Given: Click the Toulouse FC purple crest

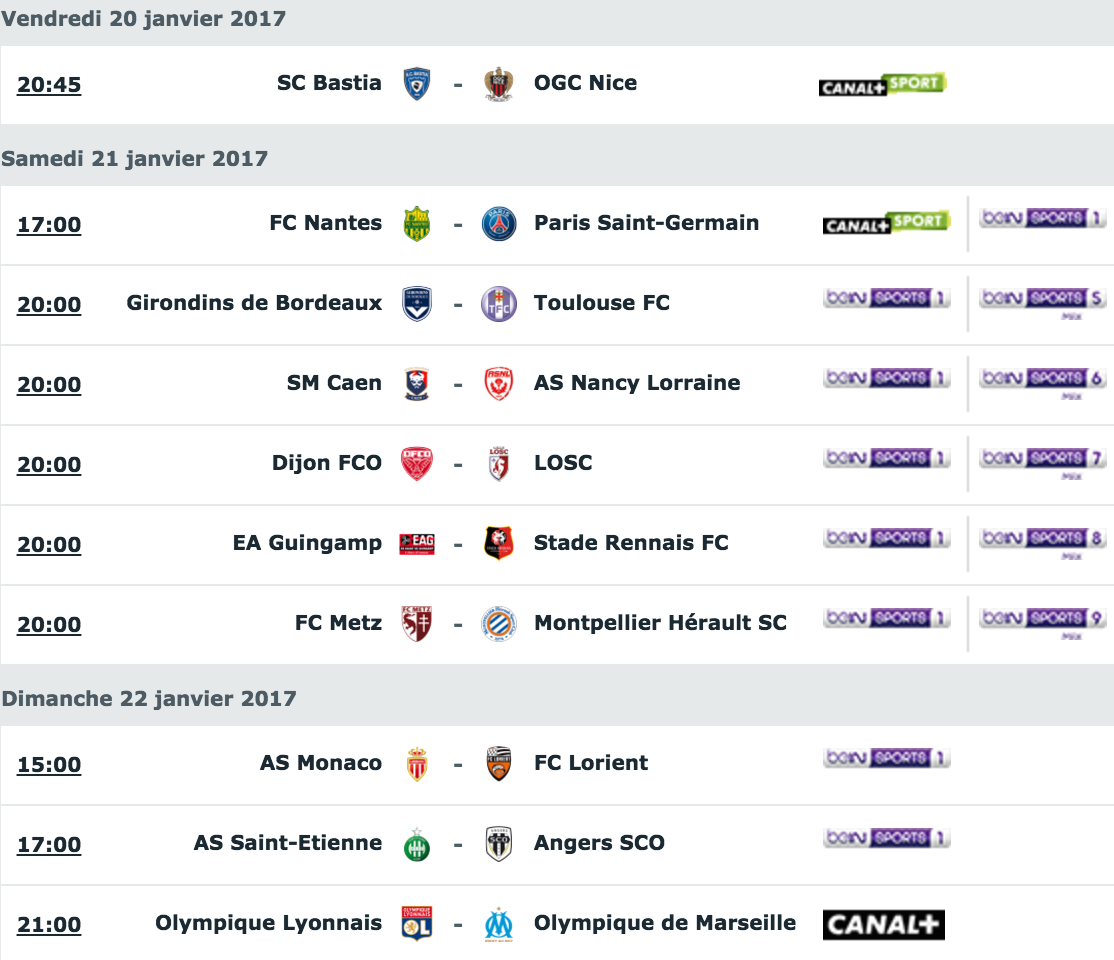Looking at the screenshot, I should coord(499,304).
